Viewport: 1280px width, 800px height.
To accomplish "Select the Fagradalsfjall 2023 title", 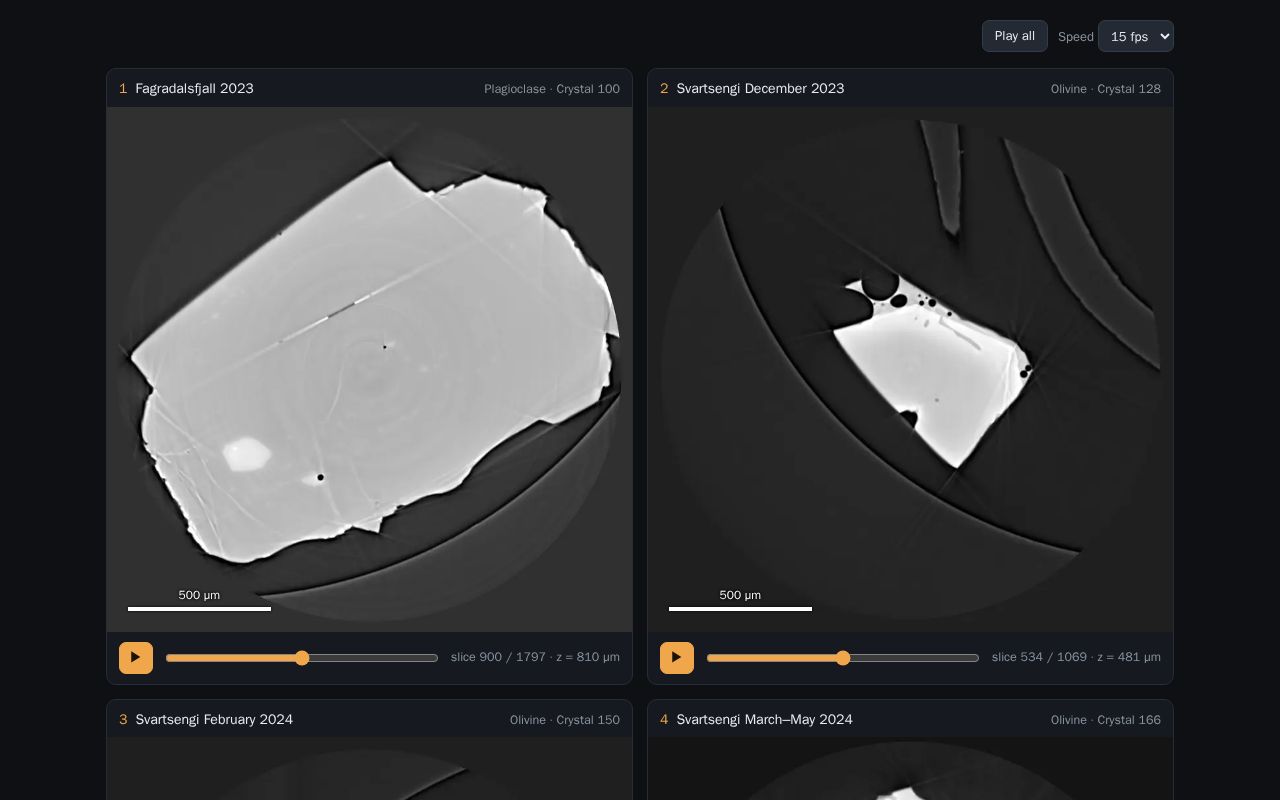I will (195, 89).
